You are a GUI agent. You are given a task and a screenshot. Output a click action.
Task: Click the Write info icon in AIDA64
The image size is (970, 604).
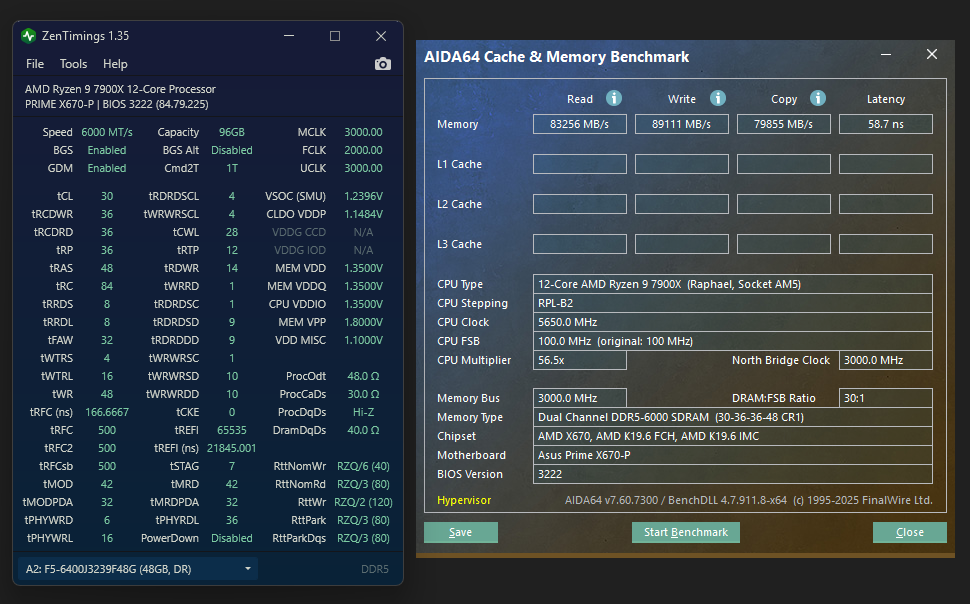click(x=717, y=98)
